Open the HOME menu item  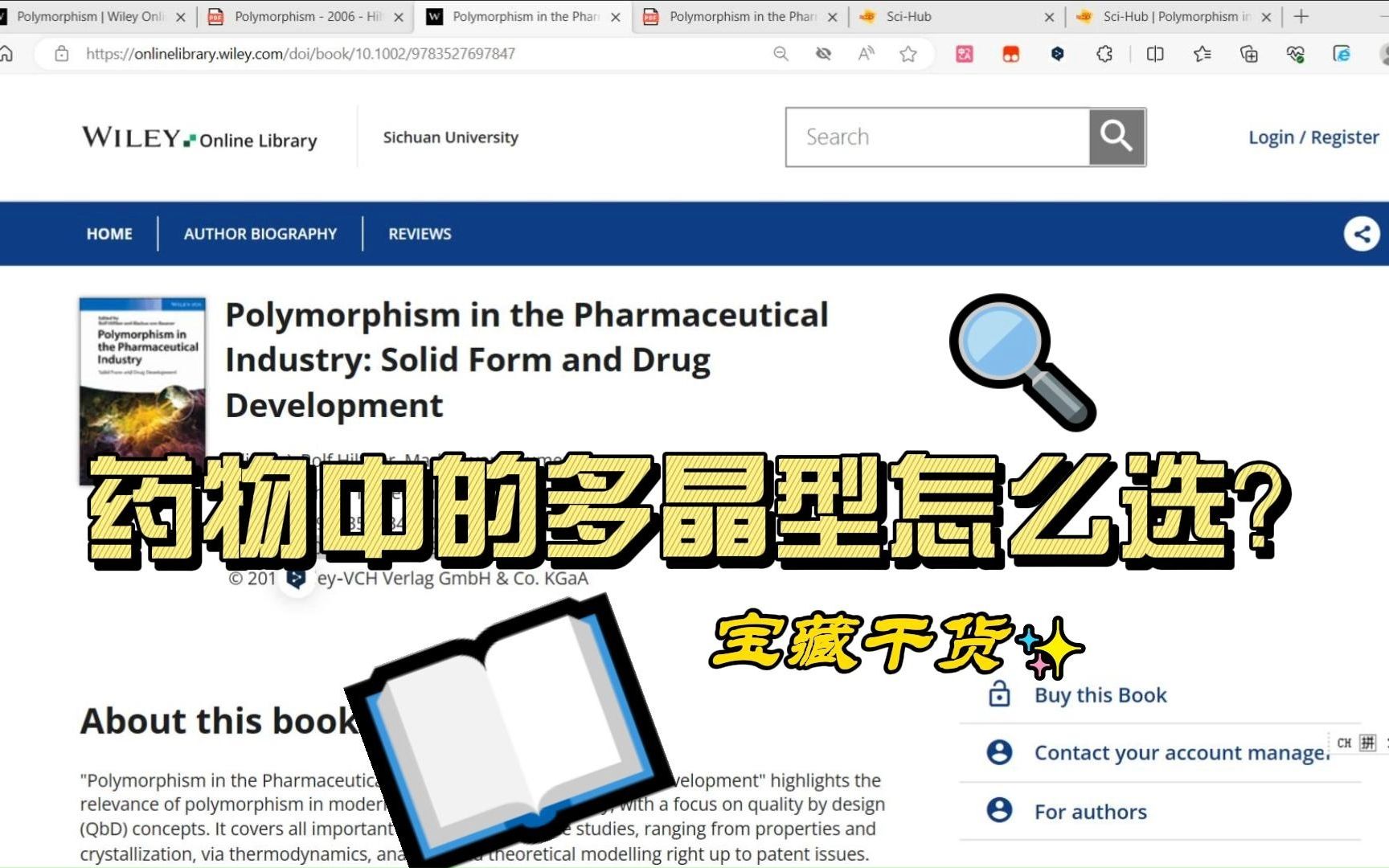point(109,234)
